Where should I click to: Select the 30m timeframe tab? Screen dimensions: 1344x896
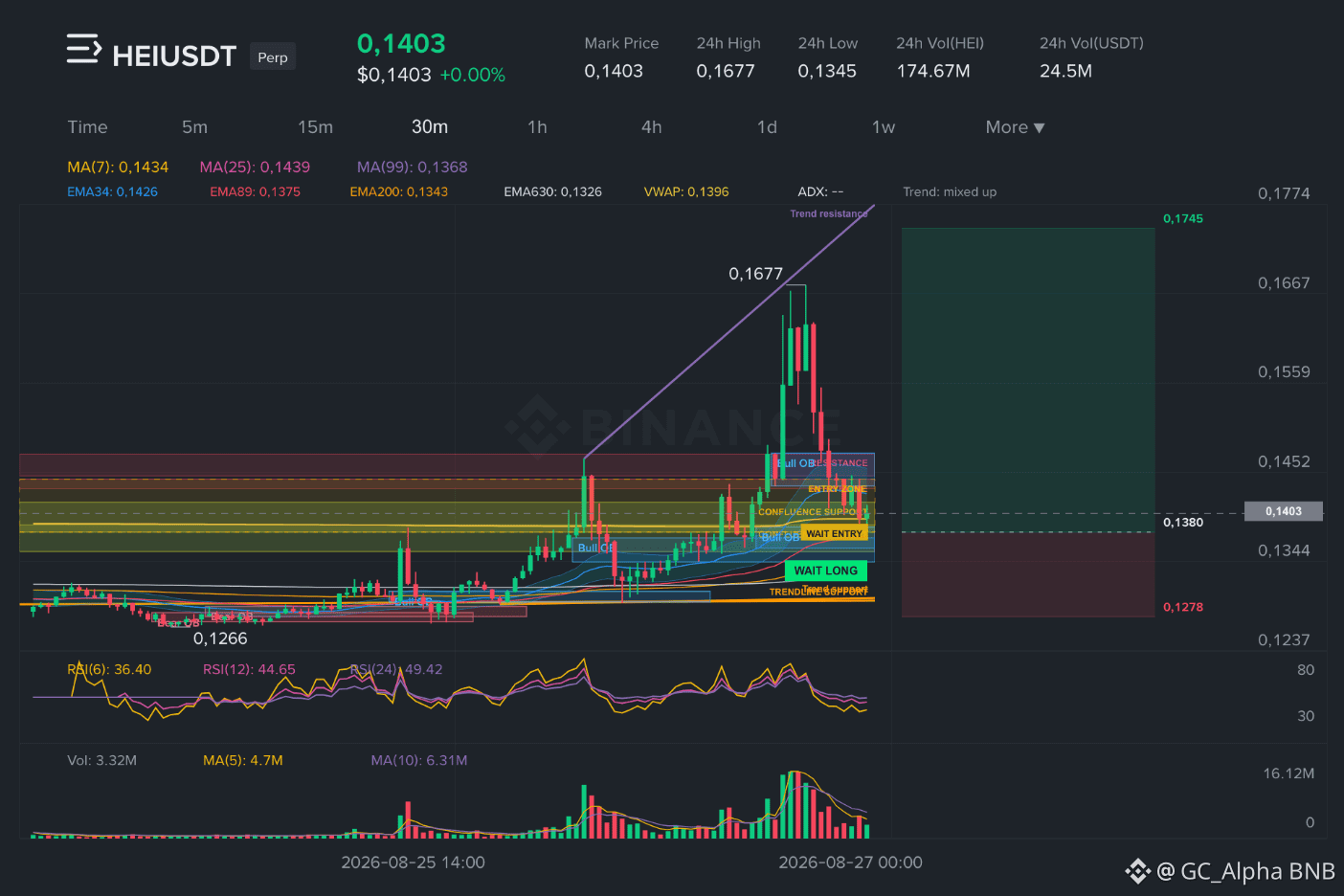[x=430, y=127]
